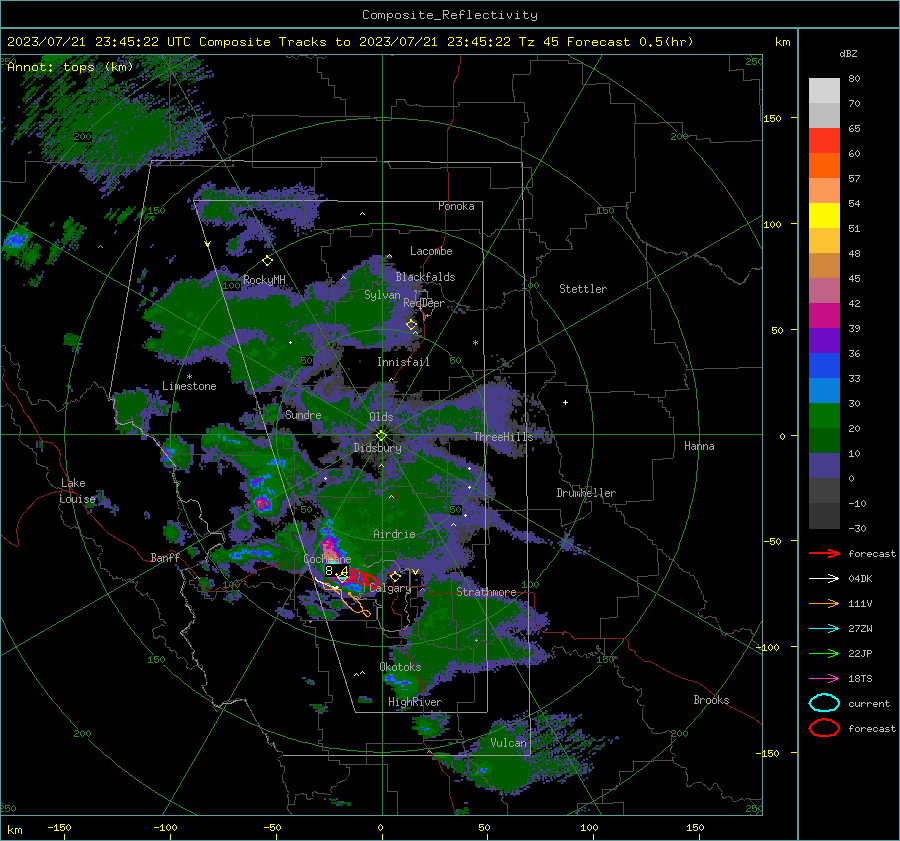This screenshot has height=841, width=900.
Task: Click the RockyMH town label
Action: [x=264, y=280]
